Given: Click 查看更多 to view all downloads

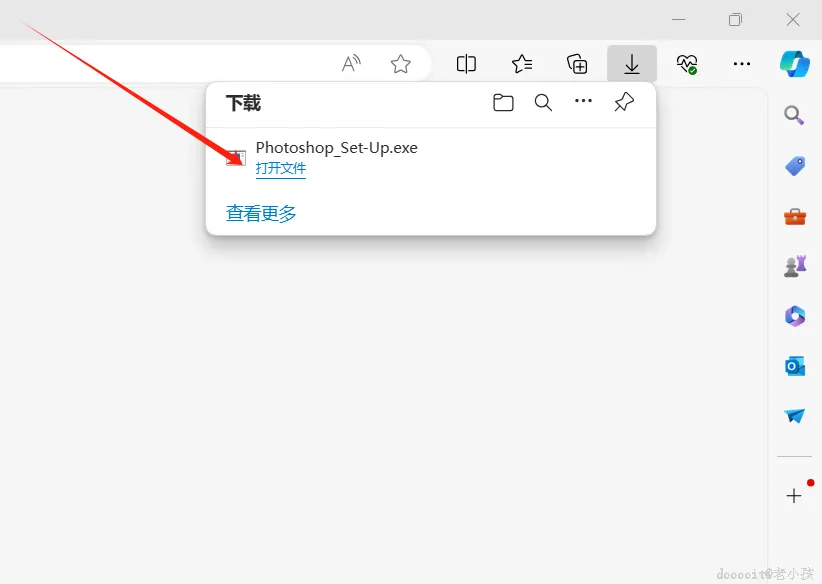Looking at the screenshot, I should click(260, 213).
